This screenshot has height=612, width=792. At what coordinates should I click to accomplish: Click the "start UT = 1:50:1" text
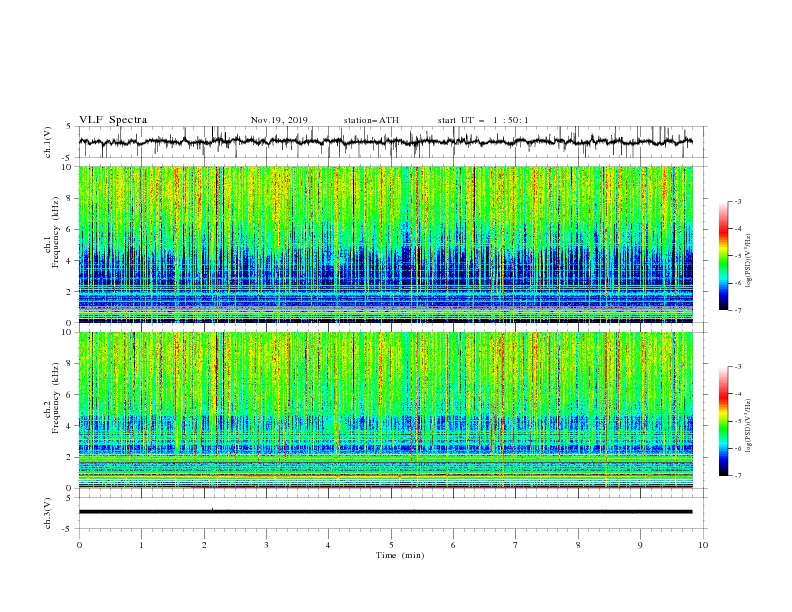coord(482,120)
